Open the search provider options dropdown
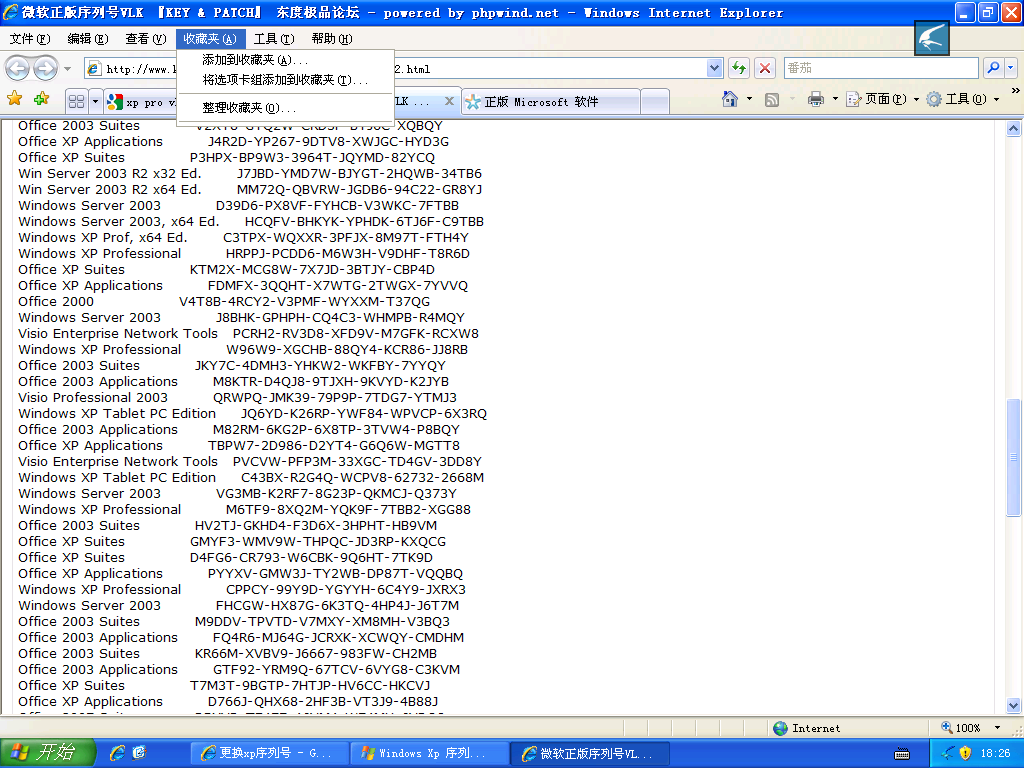 [1010, 68]
